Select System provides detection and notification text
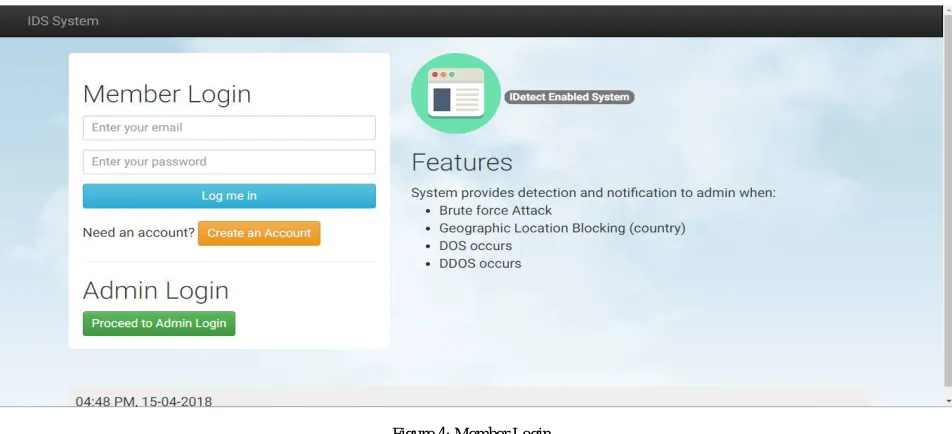Screen dimensions: 952x434 pyautogui.click(x=593, y=193)
